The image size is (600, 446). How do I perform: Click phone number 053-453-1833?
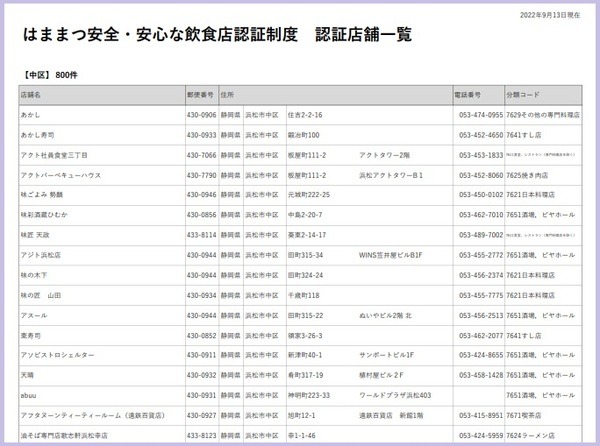[x=481, y=155]
